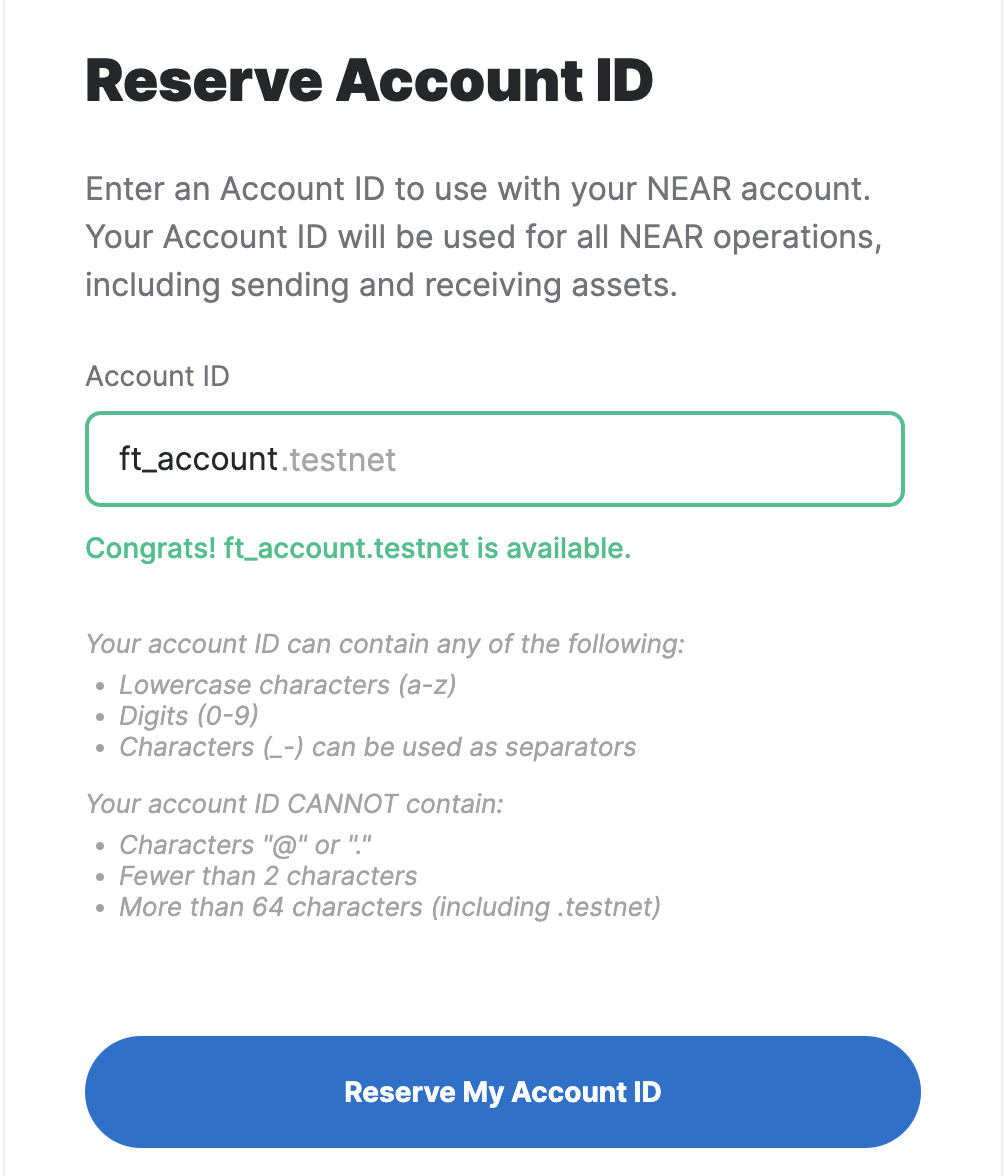Screen dimensions: 1006x1176
Task: Select the Lowercase characters (a-z) bullet
Action: pyautogui.click(x=287, y=685)
